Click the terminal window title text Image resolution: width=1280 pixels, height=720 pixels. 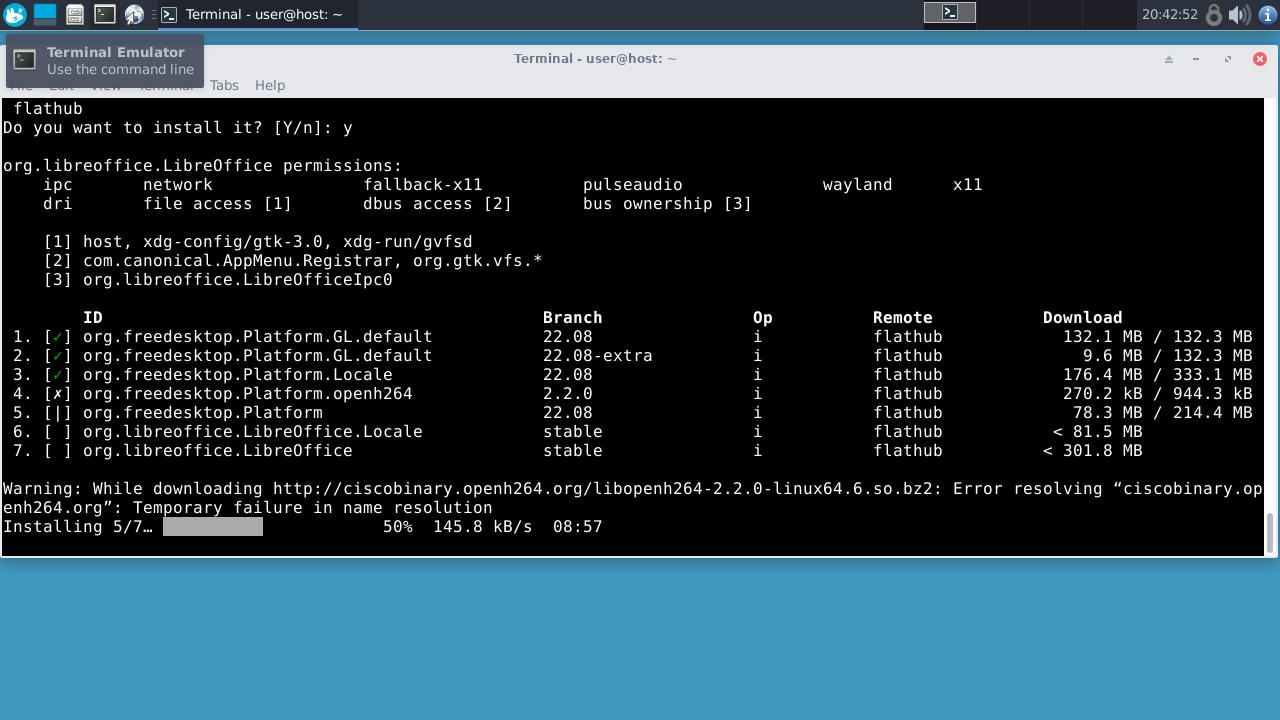[595, 59]
